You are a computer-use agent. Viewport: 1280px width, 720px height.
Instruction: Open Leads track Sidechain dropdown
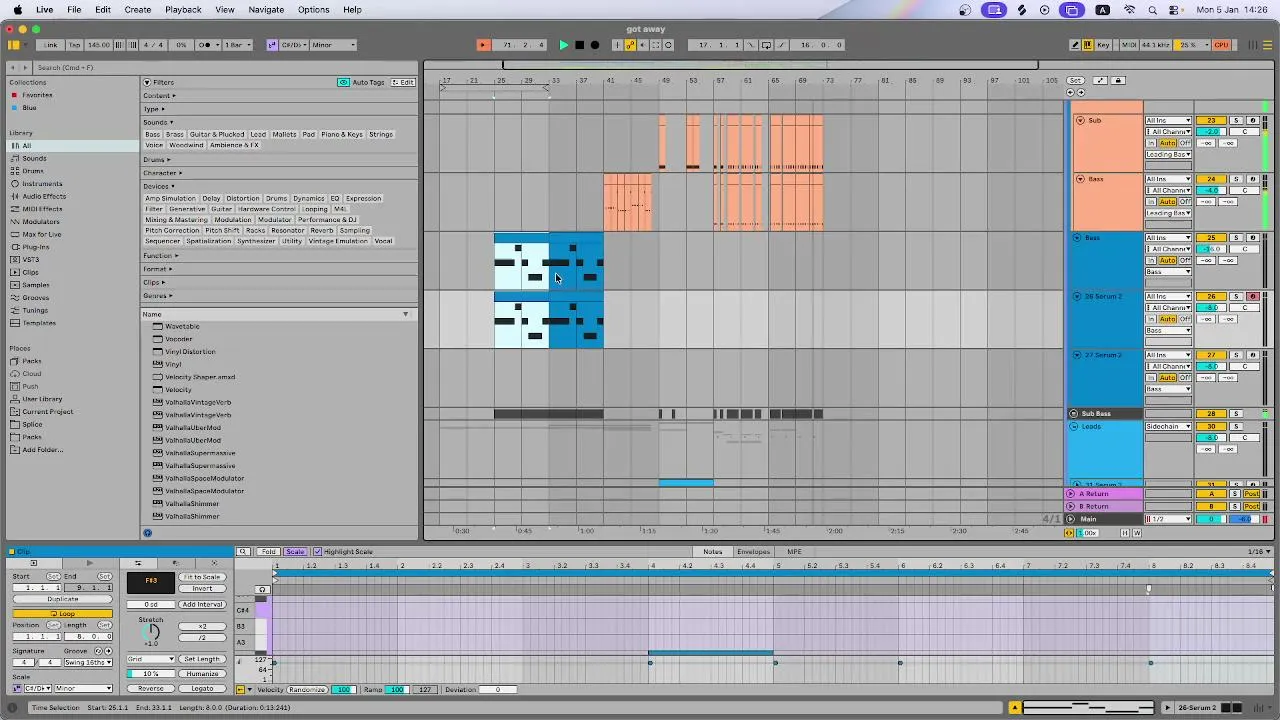coord(1168,426)
